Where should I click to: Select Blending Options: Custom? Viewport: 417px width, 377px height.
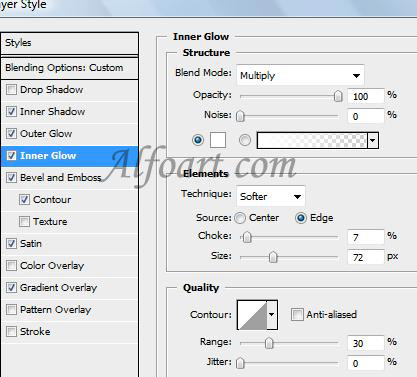(69, 68)
